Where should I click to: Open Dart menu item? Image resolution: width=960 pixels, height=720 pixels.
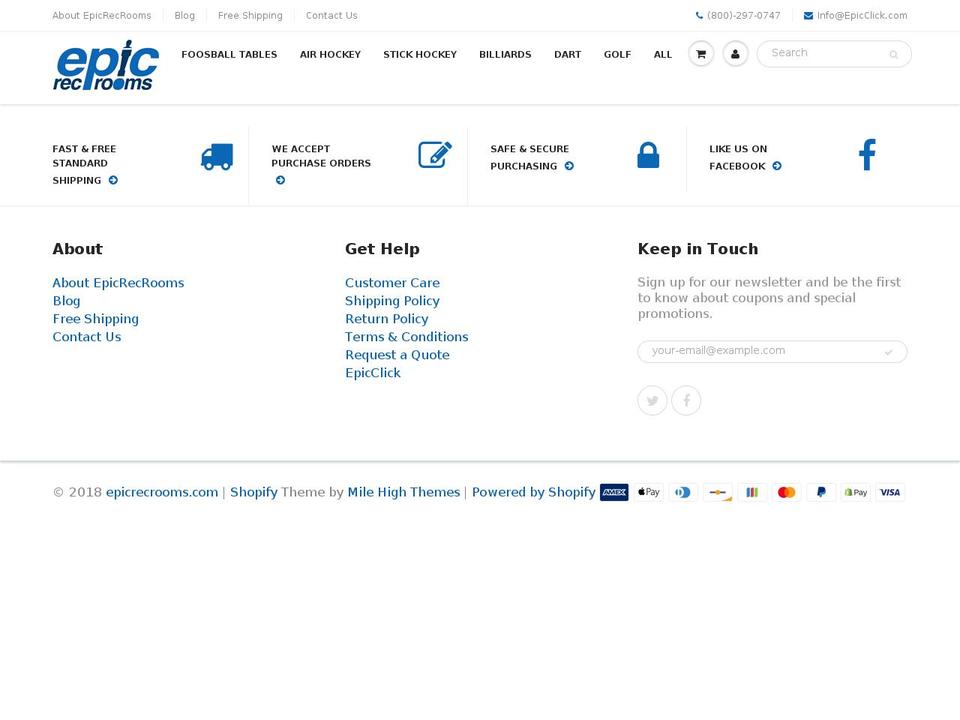[x=568, y=54]
